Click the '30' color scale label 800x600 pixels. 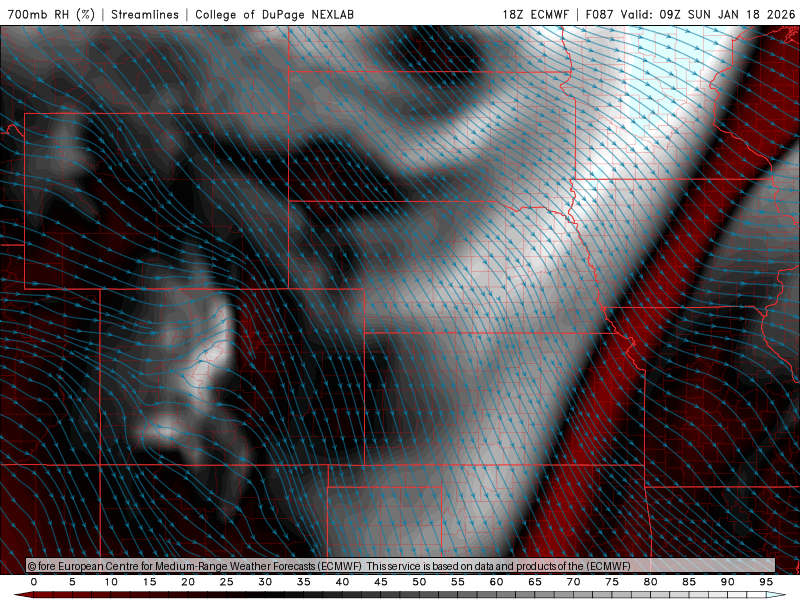click(265, 582)
